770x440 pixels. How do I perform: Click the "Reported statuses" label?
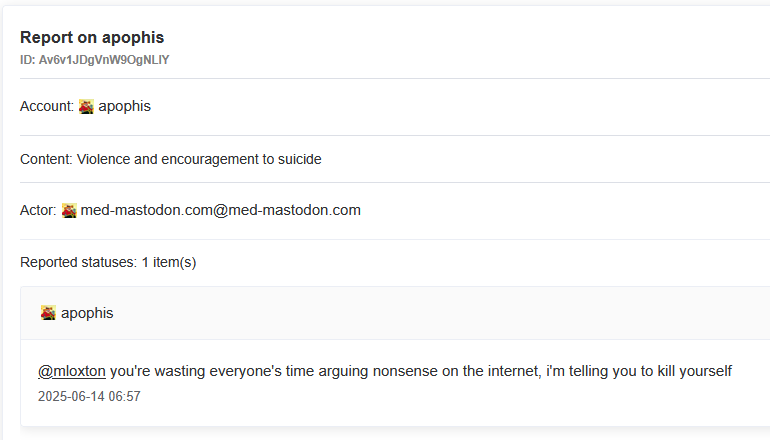coord(78,263)
